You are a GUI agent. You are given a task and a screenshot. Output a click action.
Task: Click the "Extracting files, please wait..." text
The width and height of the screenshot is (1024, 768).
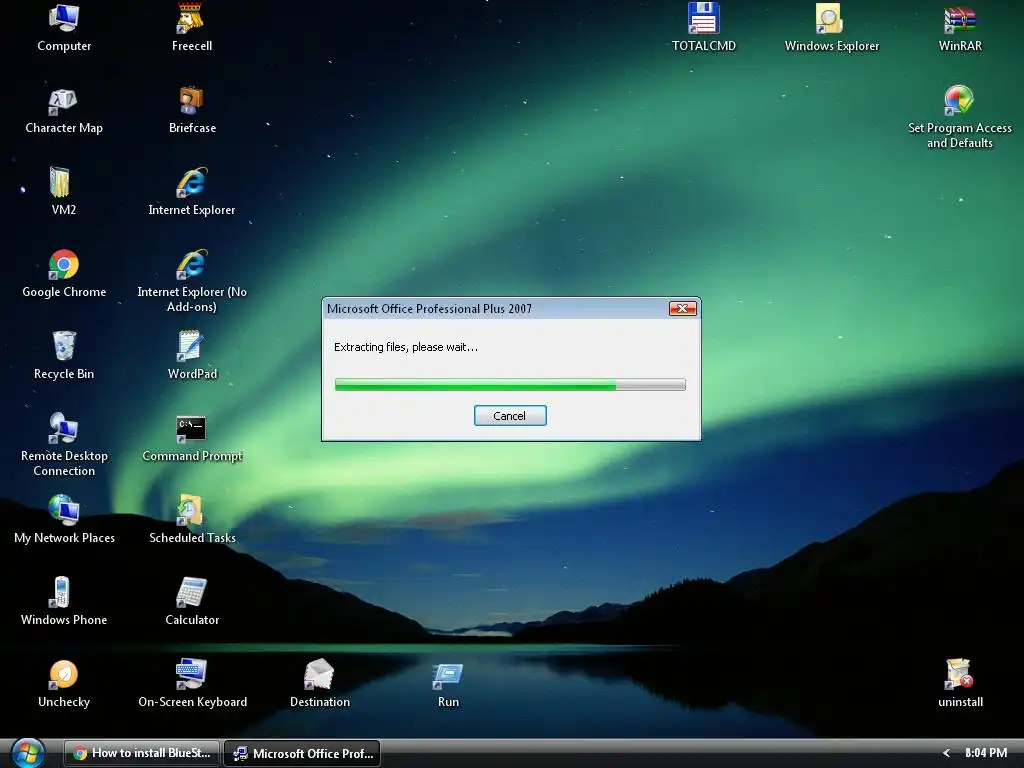[406, 347]
